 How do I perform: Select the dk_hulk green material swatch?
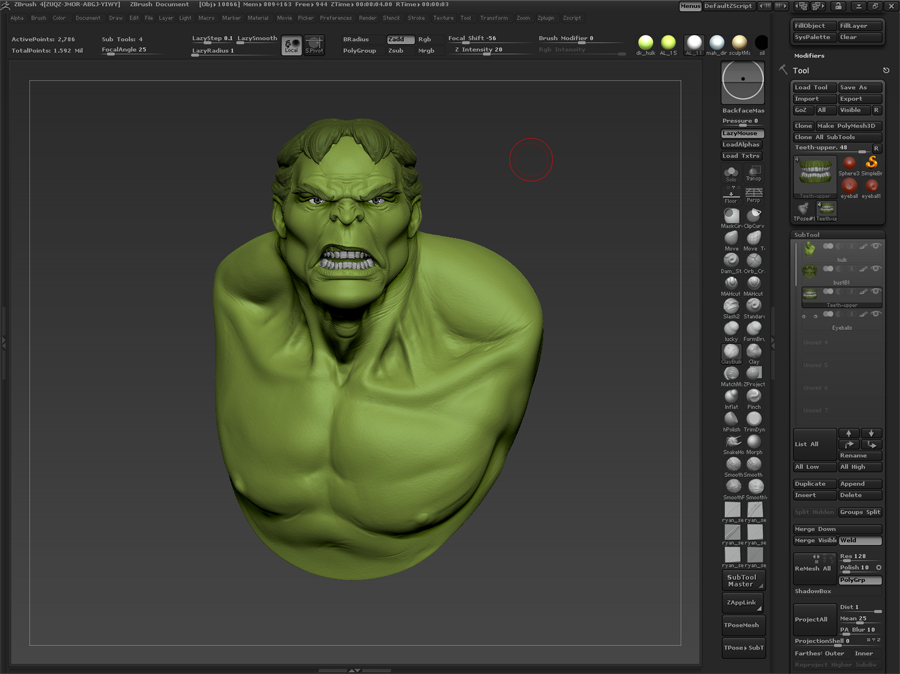click(x=646, y=42)
